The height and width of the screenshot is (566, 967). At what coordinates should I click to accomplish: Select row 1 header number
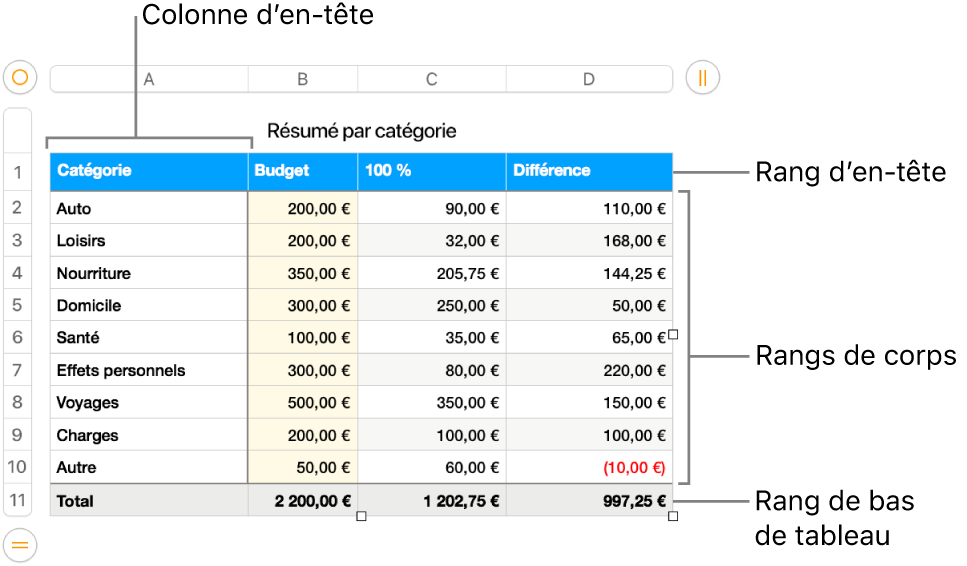18,173
